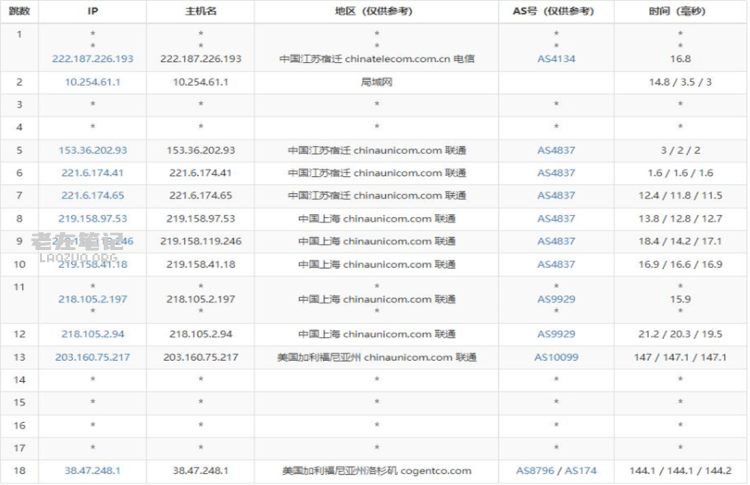
Task: Click IP address 153.36.202.93
Action: click(x=92, y=150)
